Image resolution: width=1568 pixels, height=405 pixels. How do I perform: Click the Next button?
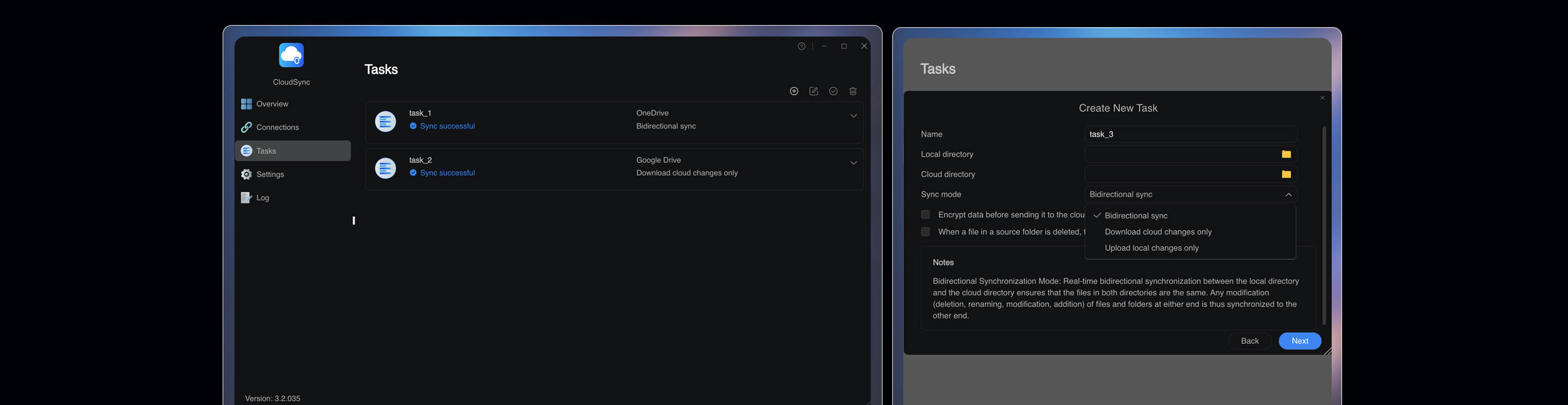[1300, 341]
